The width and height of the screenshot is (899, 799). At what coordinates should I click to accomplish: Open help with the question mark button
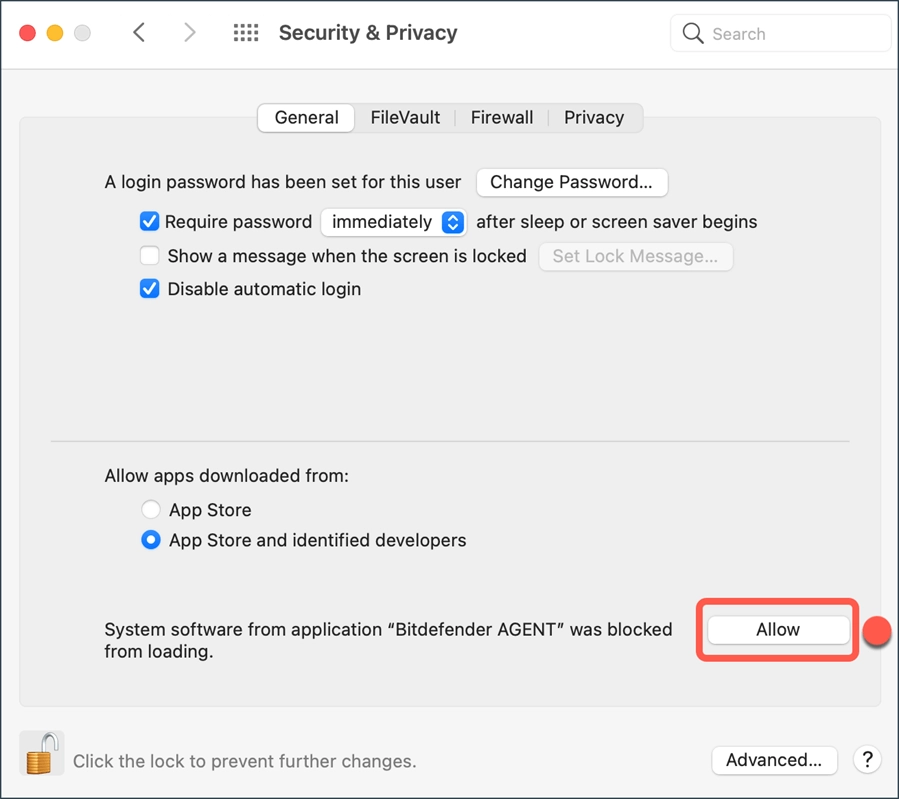point(867,760)
